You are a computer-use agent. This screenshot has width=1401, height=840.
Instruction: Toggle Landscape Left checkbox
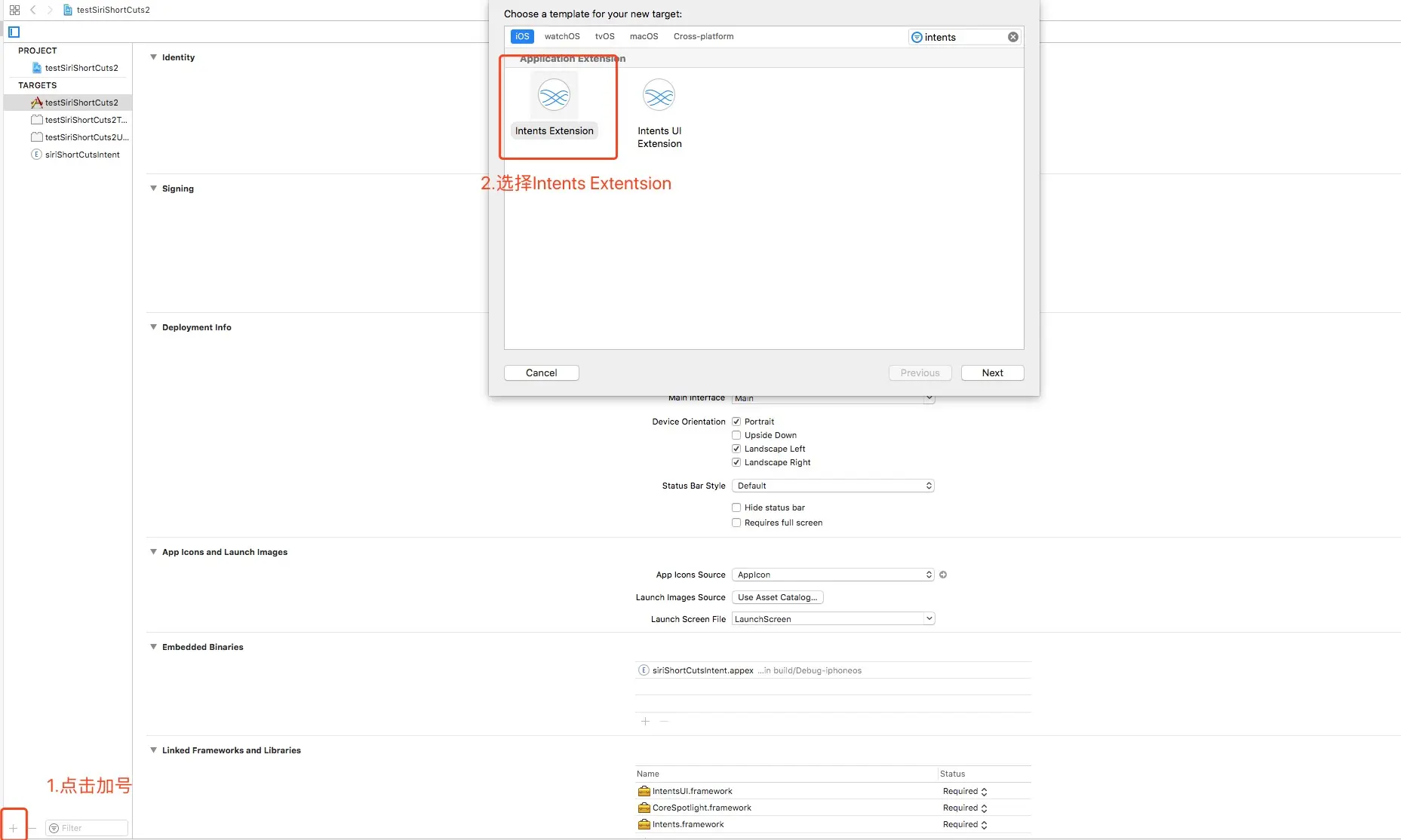(736, 449)
